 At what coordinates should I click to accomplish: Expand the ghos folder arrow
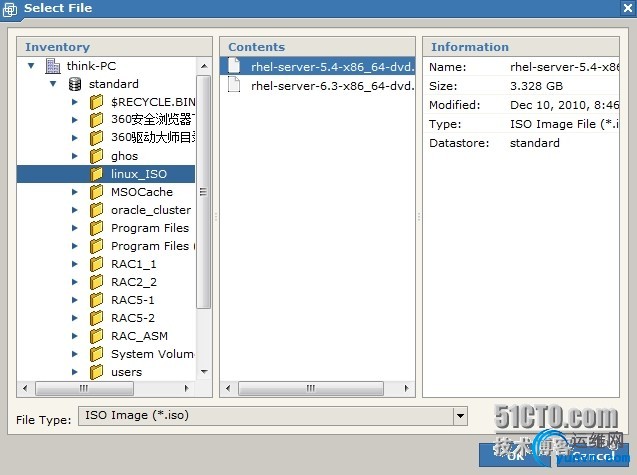coord(74,156)
